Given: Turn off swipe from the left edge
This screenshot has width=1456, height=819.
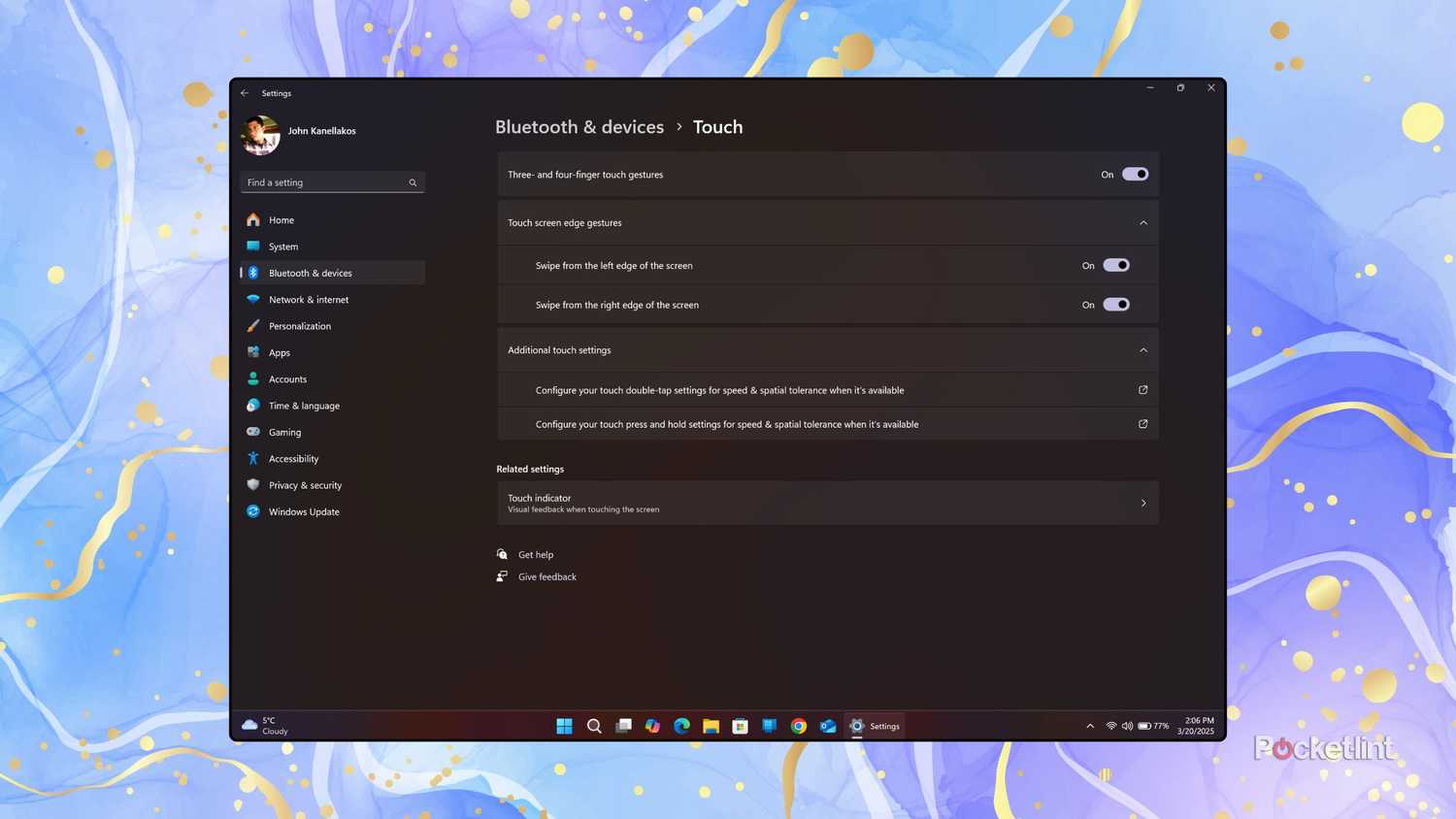Looking at the screenshot, I should (x=1116, y=265).
